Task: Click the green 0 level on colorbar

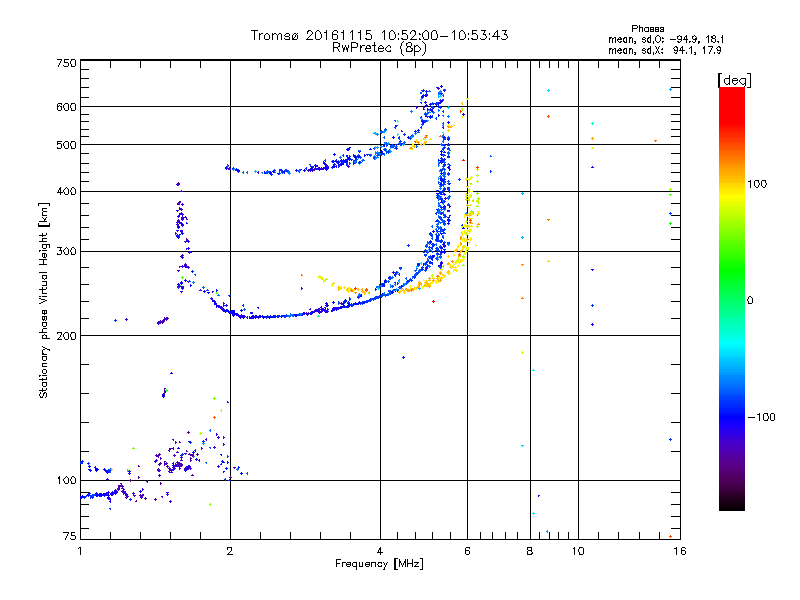Action: [732, 300]
